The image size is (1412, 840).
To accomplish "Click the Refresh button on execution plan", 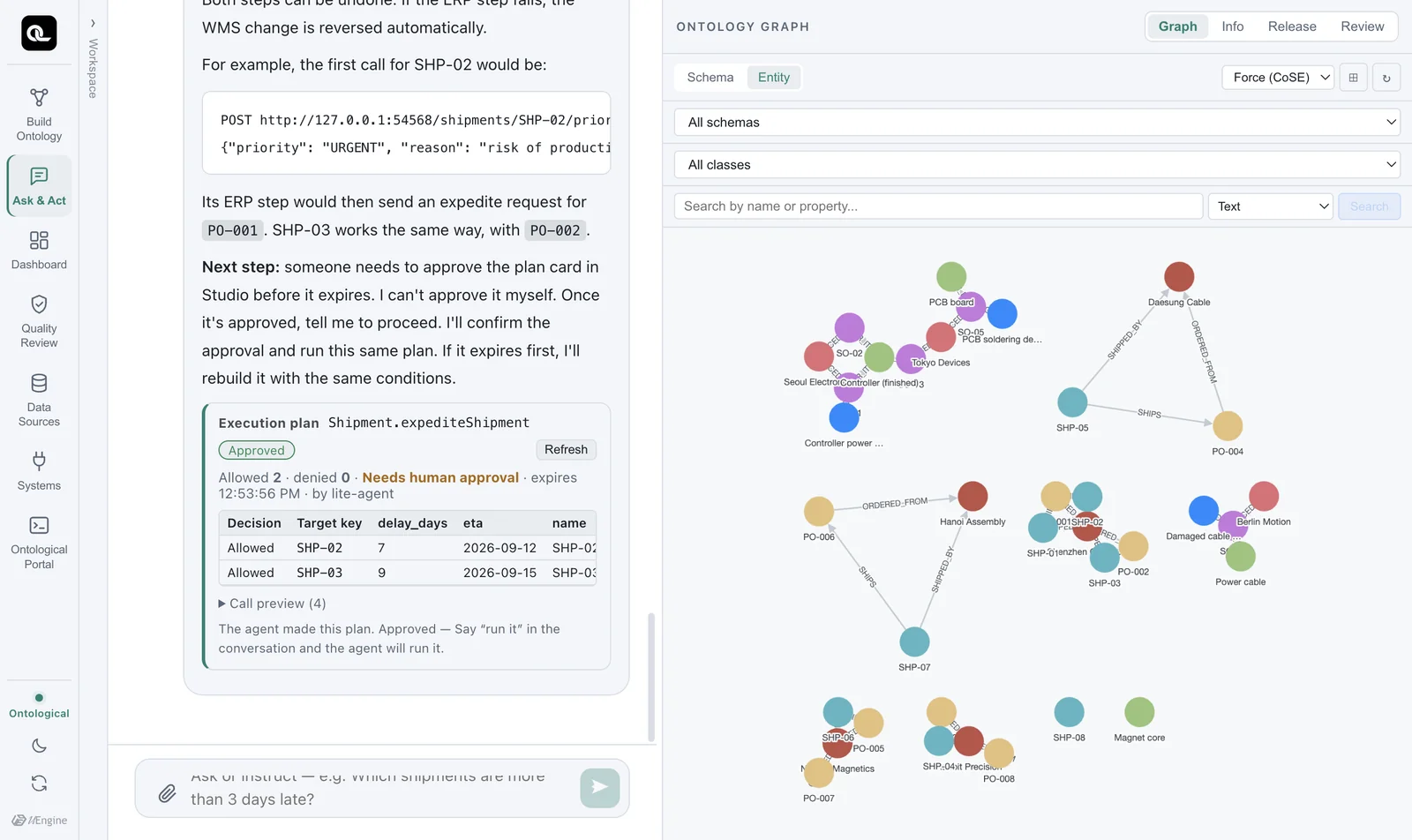I will click(x=566, y=450).
